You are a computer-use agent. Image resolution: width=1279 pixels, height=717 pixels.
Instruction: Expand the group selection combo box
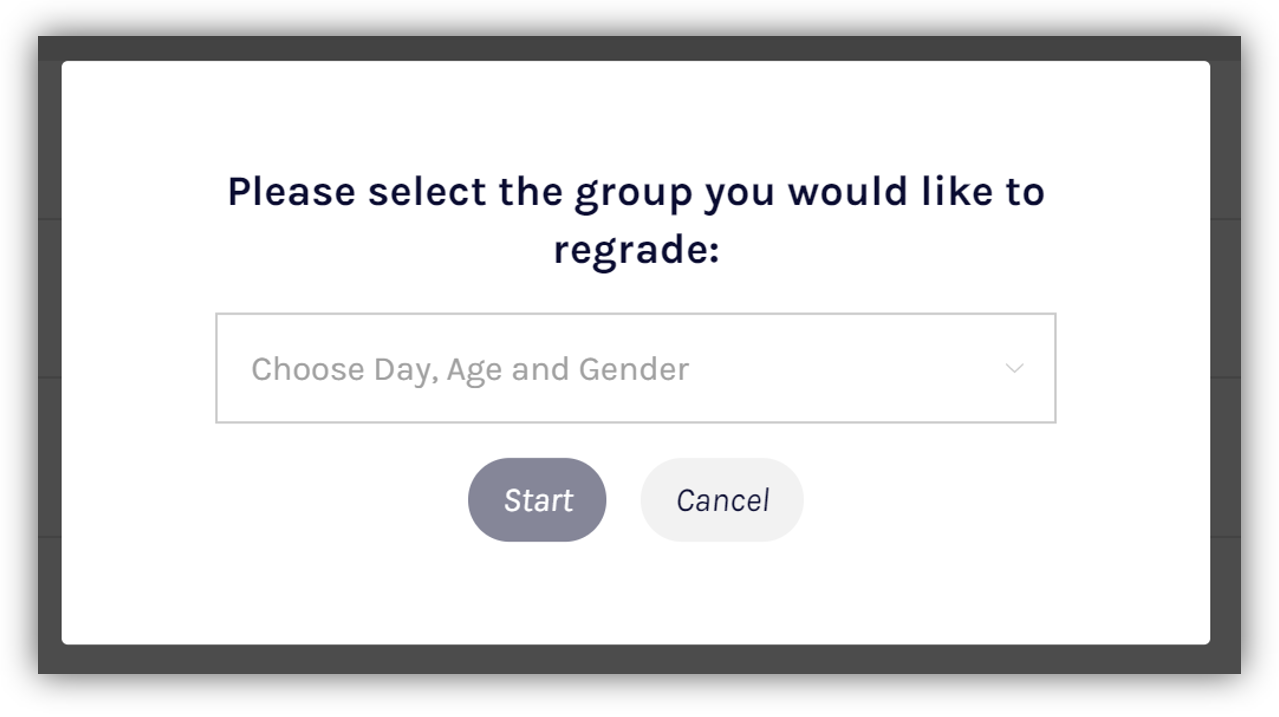[x=635, y=368]
